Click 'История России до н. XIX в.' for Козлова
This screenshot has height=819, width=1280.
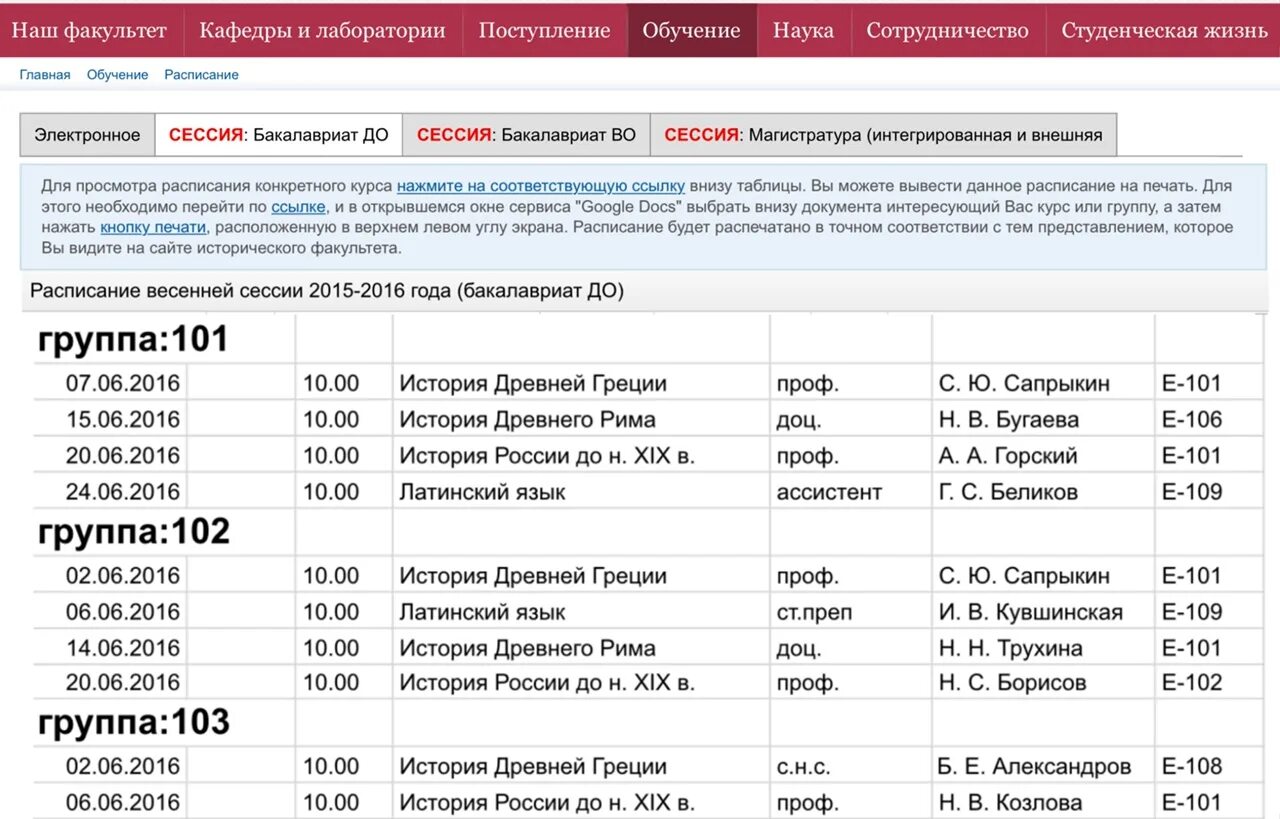(x=547, y=802)
